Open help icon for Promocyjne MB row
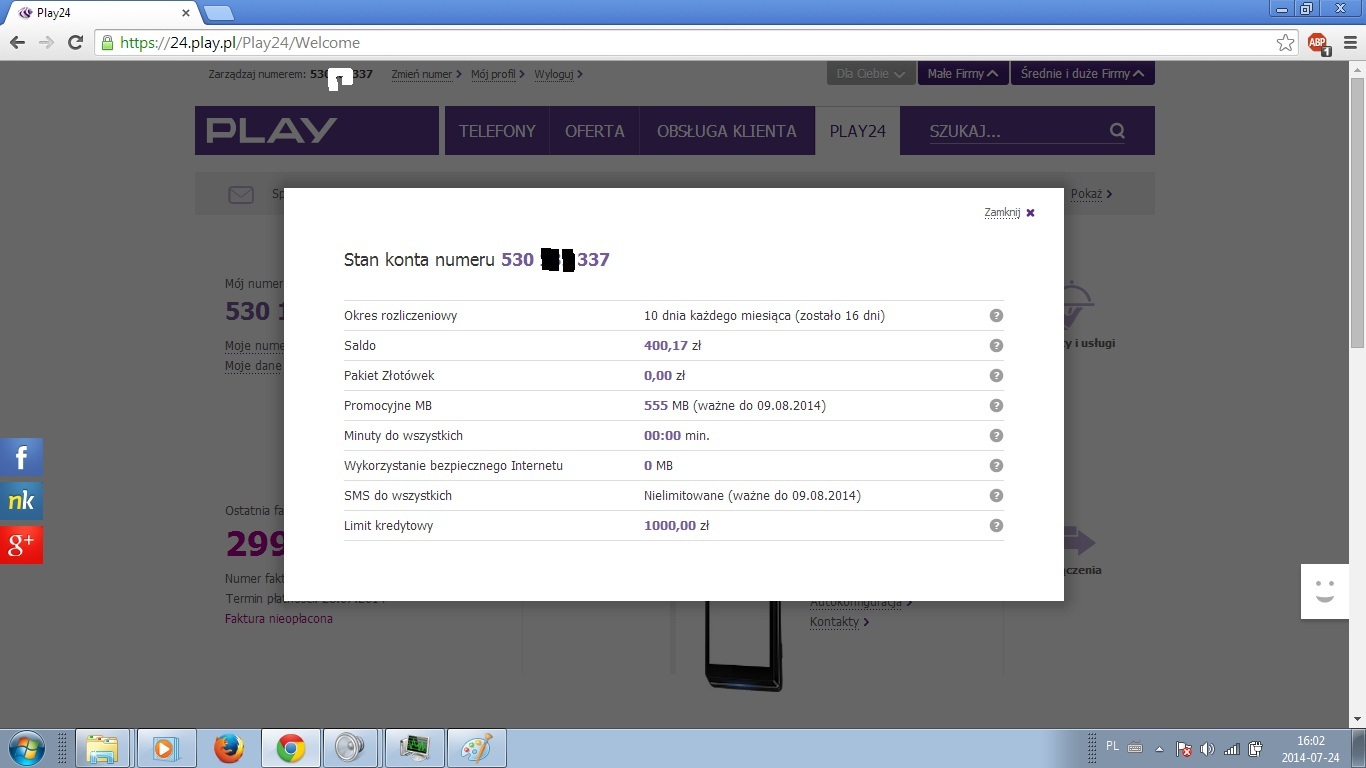This screenshot has height=768, width=1366. pos(996,405)
